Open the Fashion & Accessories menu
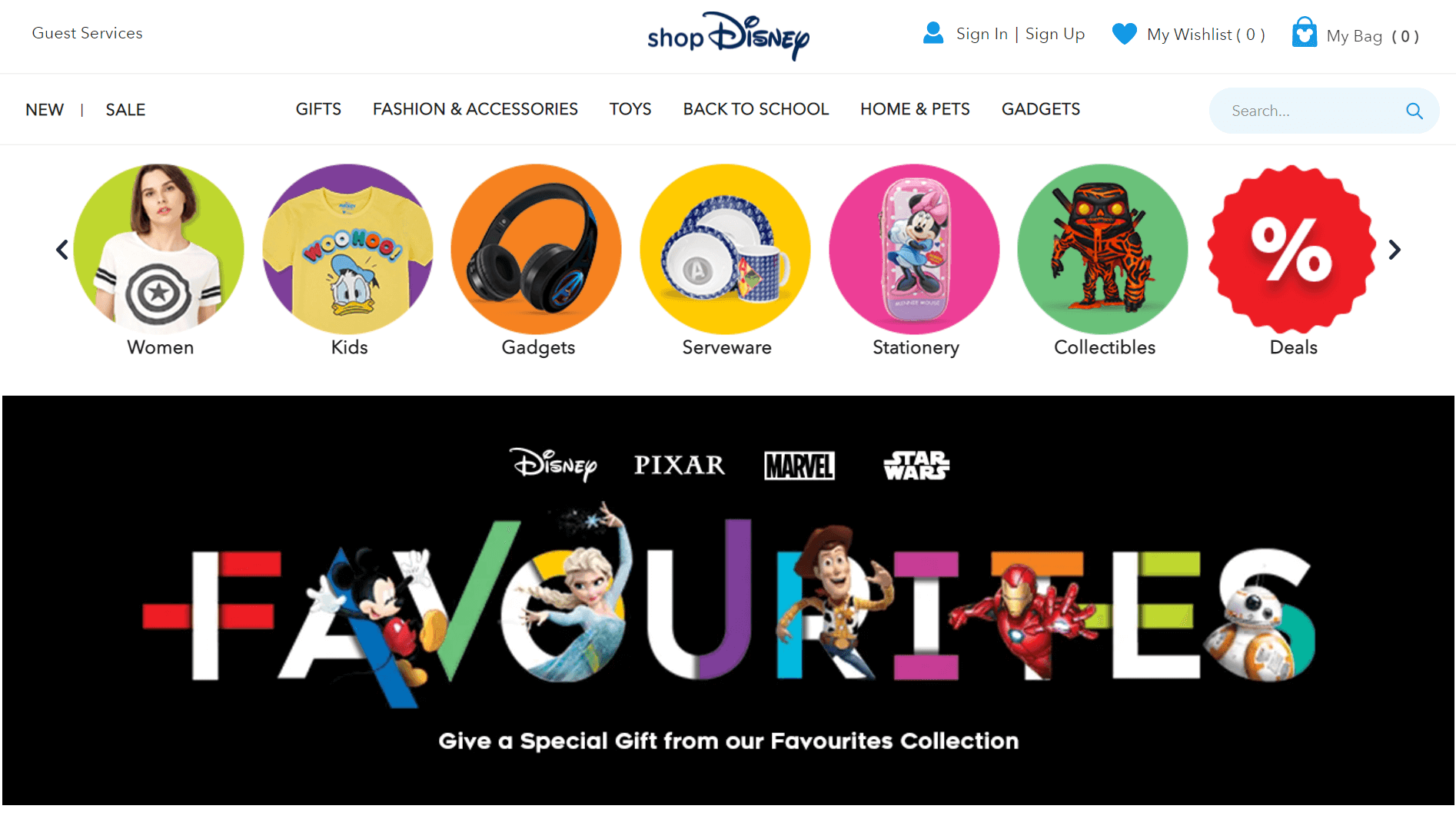This screenshot has height=819, width=1456. [475, 109]
